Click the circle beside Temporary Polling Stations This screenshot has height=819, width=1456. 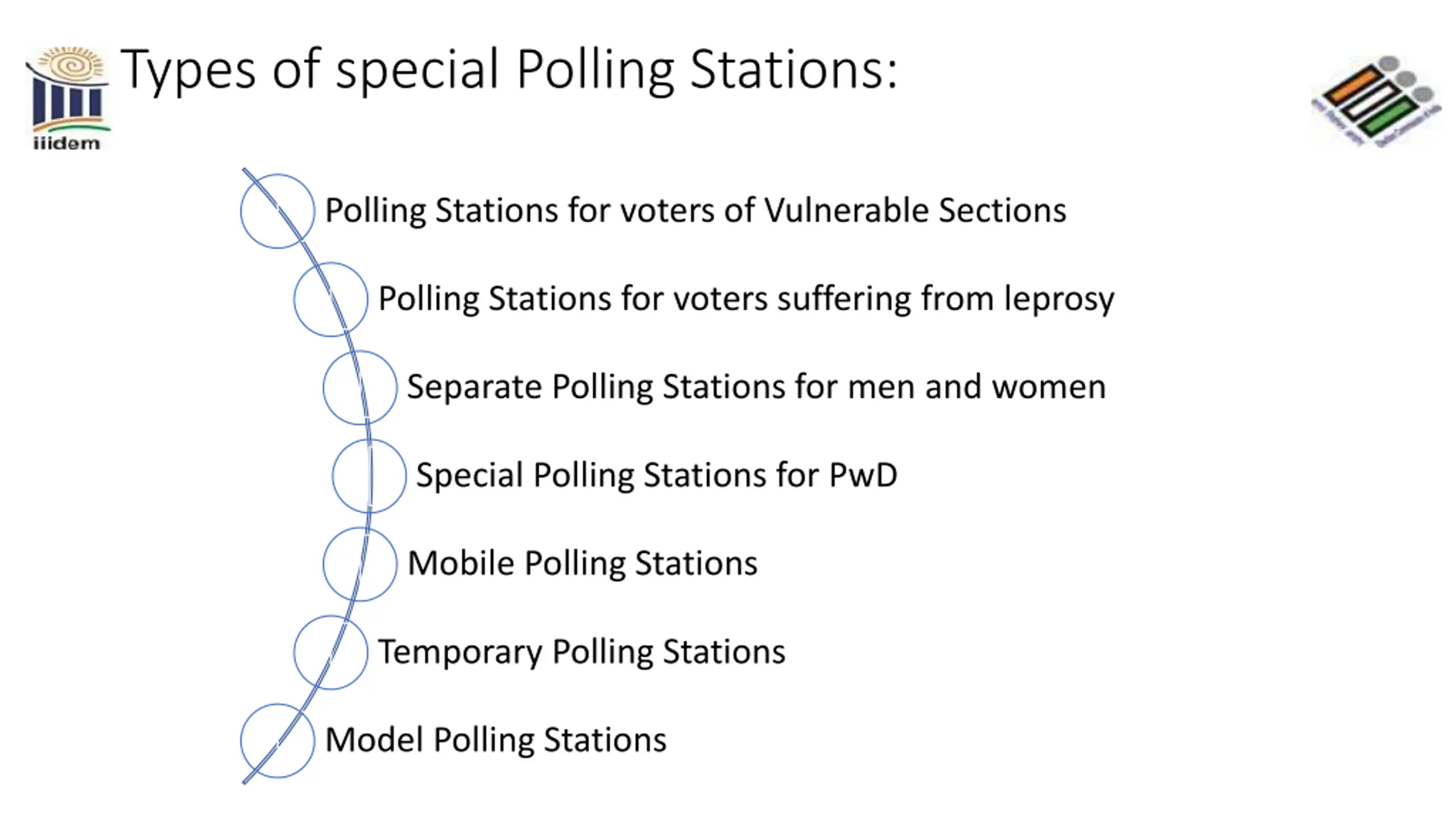[x=330, y=652]
